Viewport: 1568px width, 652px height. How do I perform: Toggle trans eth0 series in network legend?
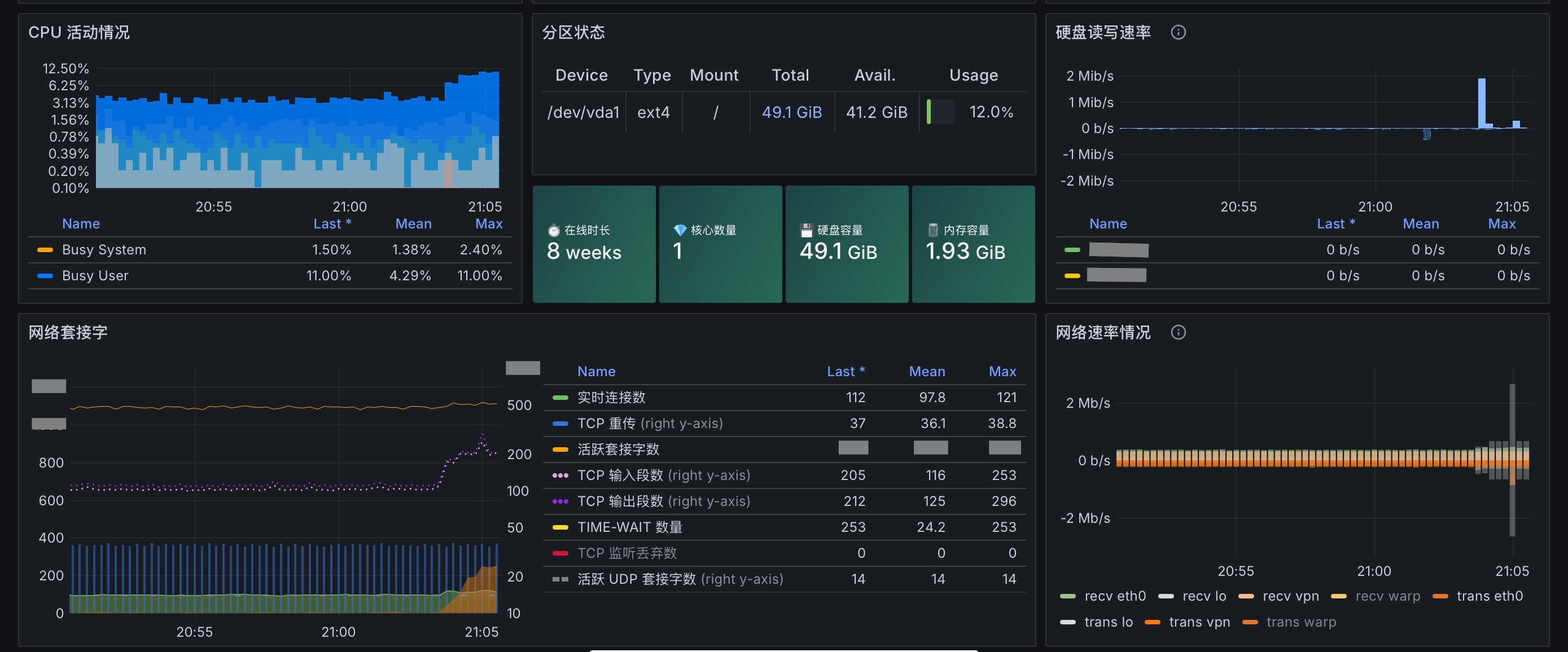[1490, 596]
